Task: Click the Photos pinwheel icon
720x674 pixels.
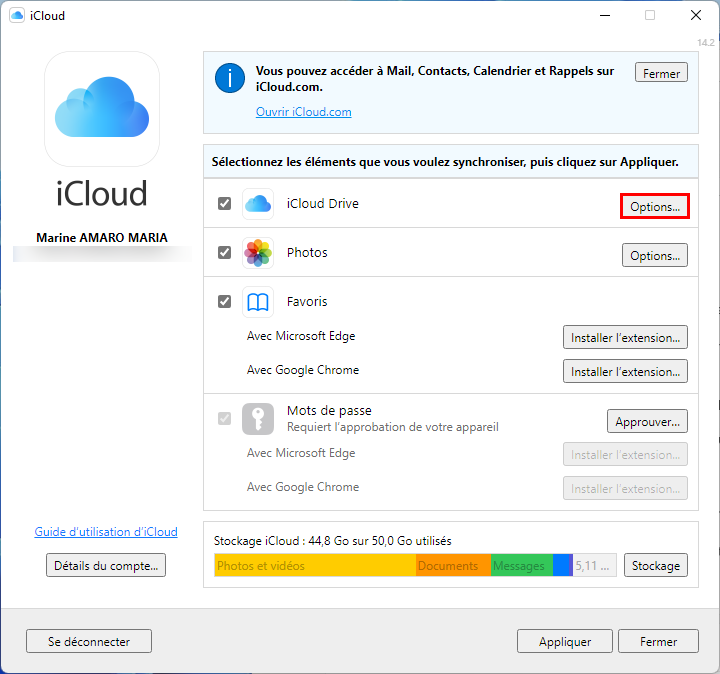Action: pos(258,253)
